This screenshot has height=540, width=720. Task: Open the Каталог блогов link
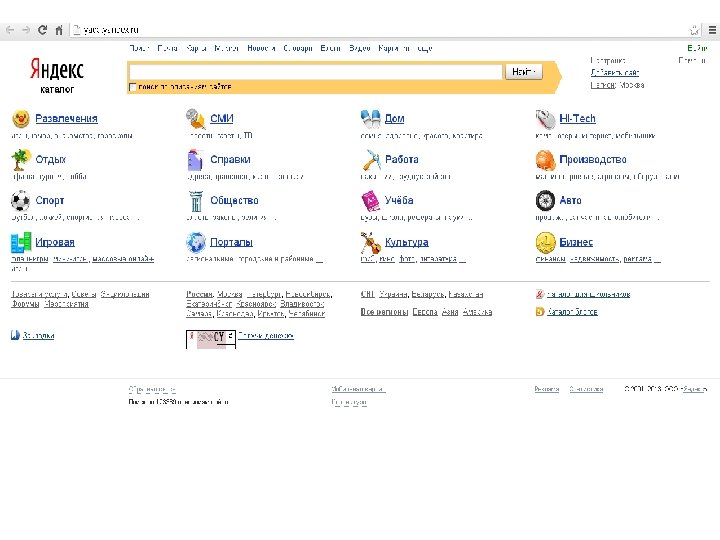coord(572,312)
